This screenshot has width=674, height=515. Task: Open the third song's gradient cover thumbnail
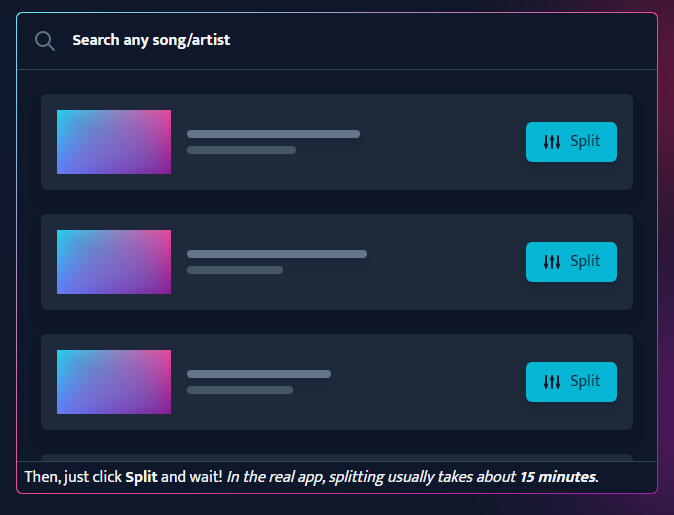pyautogui.click(x=114, y=382)
